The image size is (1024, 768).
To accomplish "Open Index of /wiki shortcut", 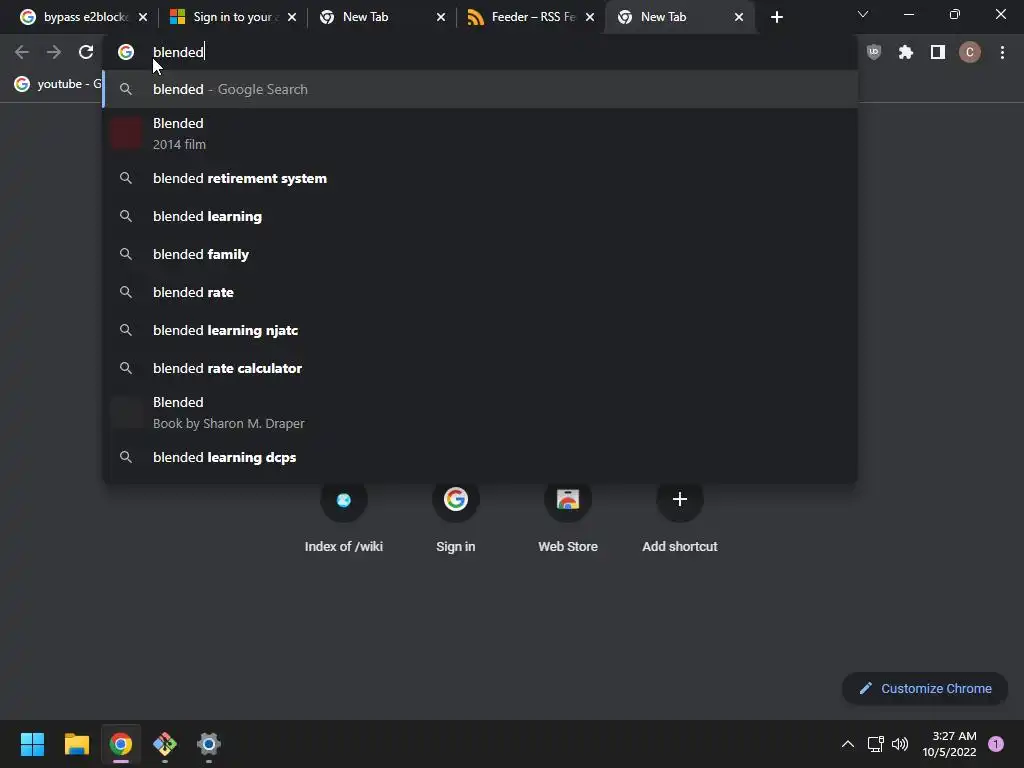I will [344, 517].
